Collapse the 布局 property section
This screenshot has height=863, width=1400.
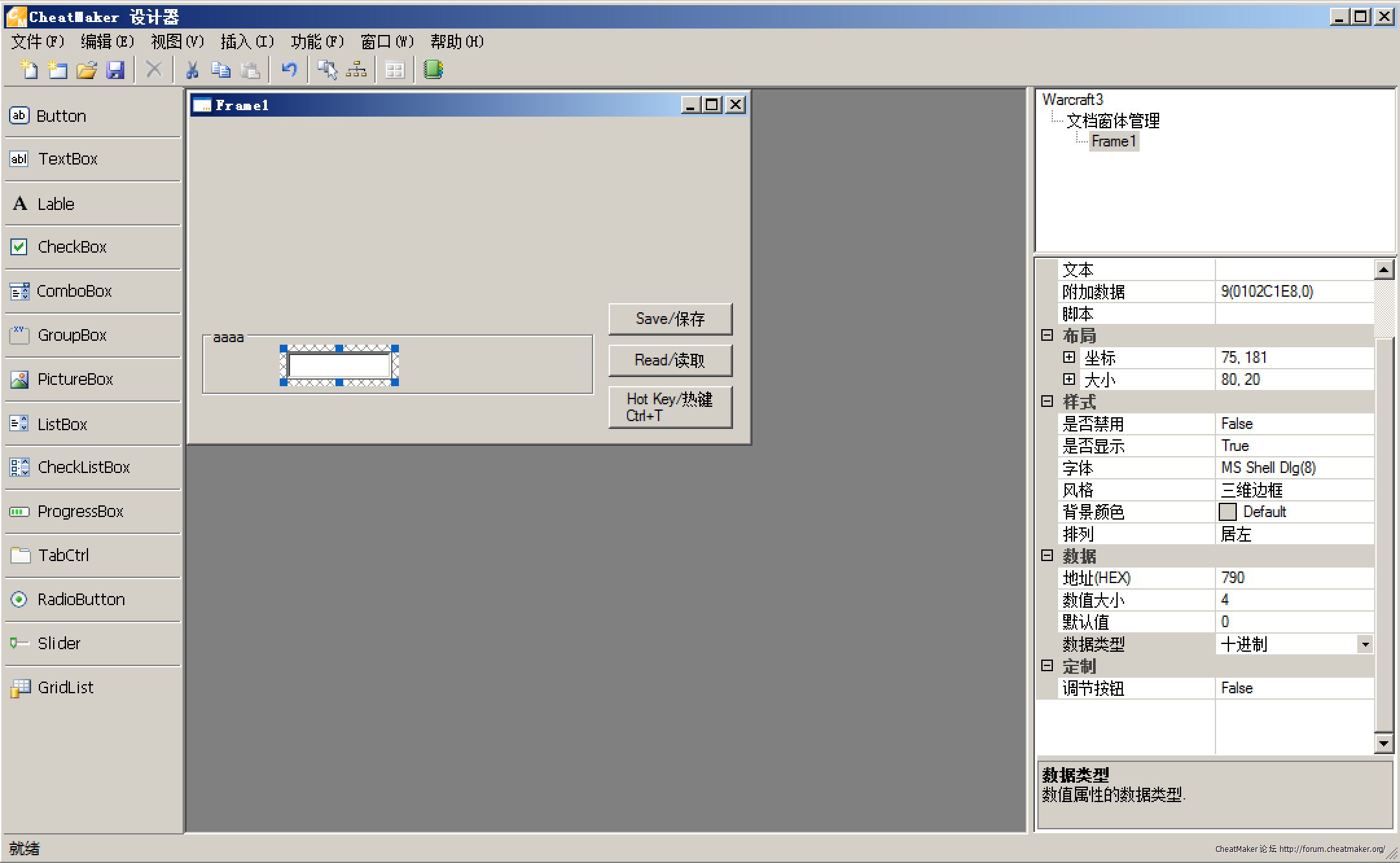pos(1047,335)
